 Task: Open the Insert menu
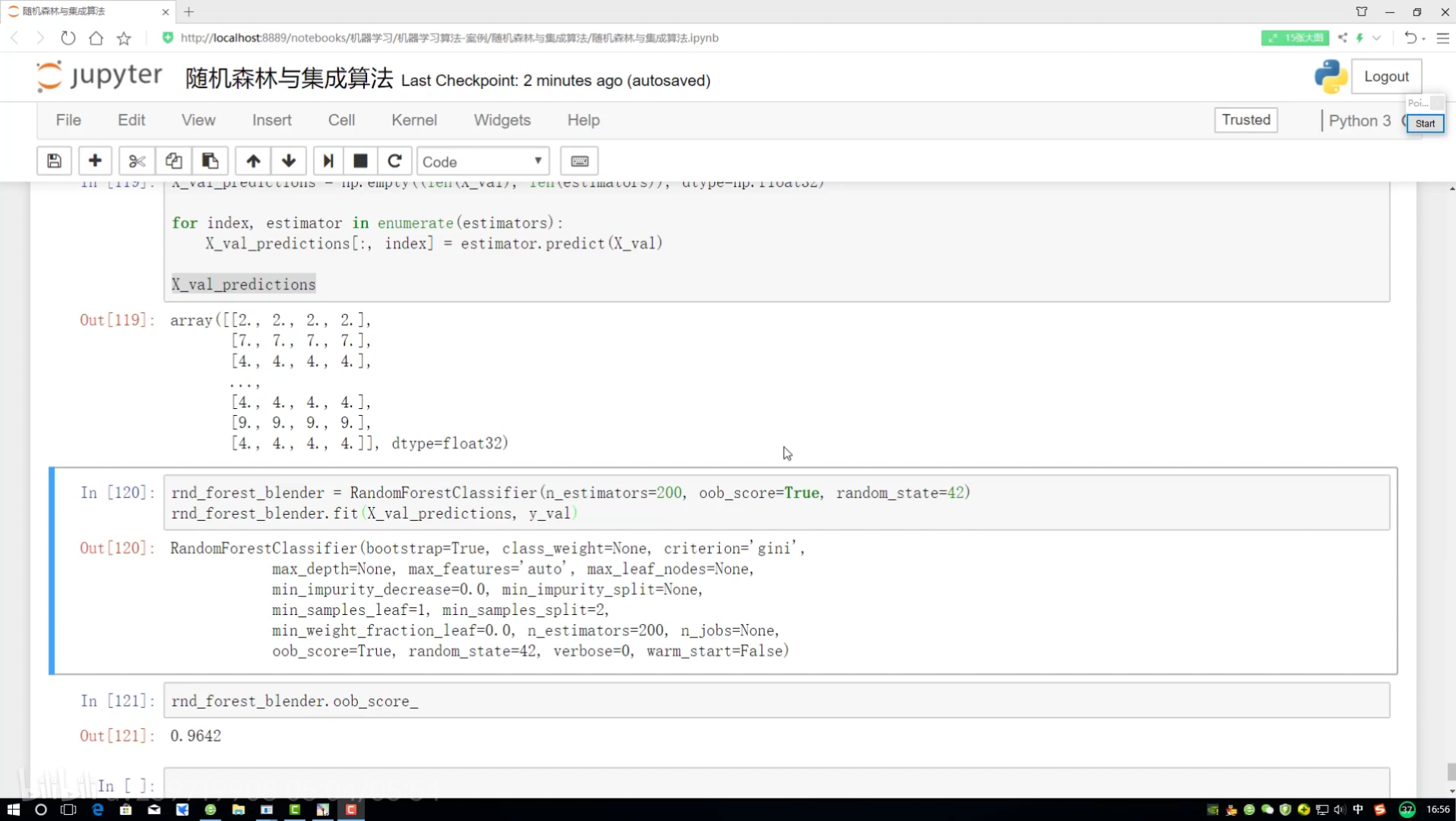pyautogui.click(x=272, y=120)
